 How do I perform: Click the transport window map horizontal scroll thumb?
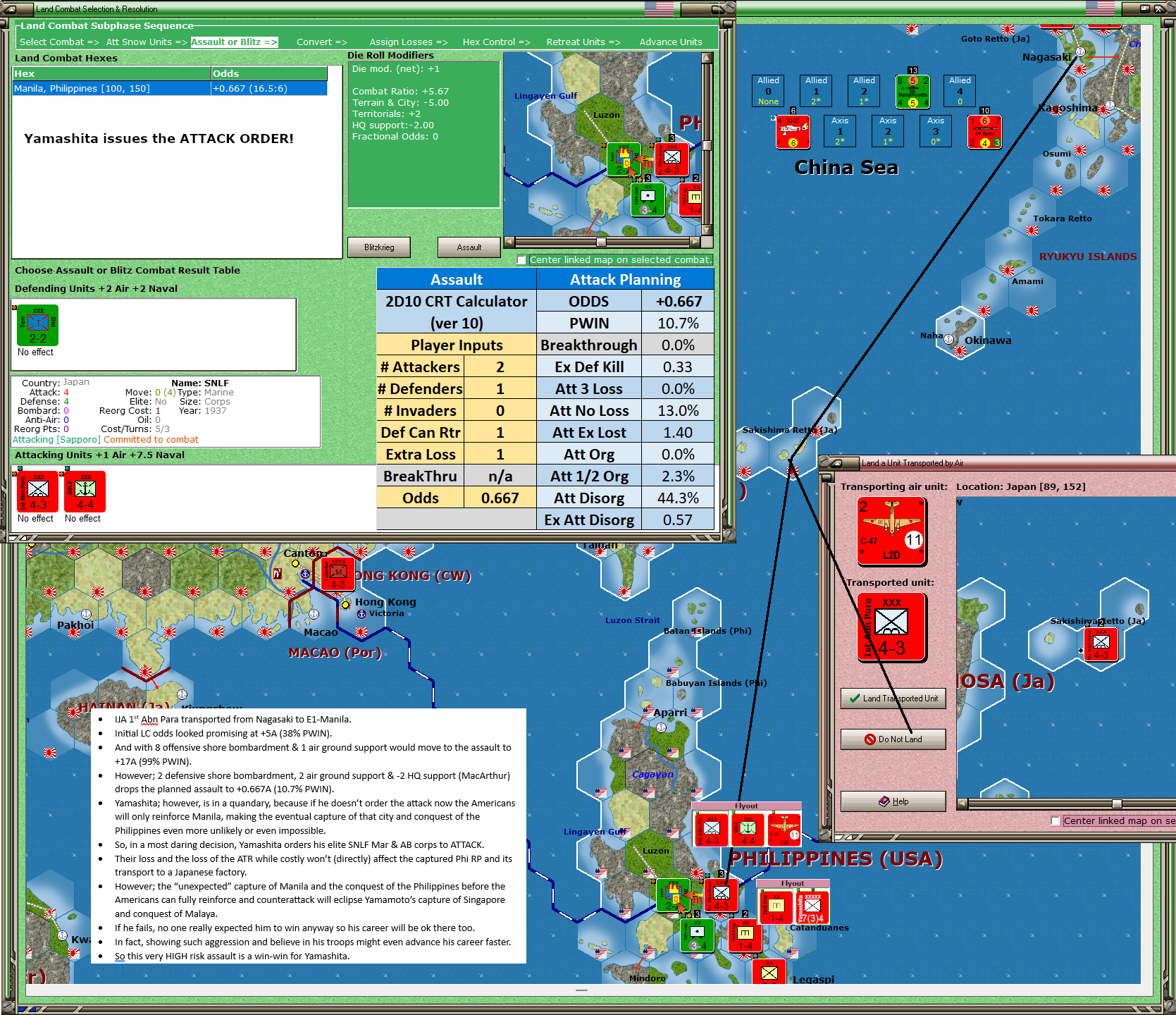click(1117, 804)
